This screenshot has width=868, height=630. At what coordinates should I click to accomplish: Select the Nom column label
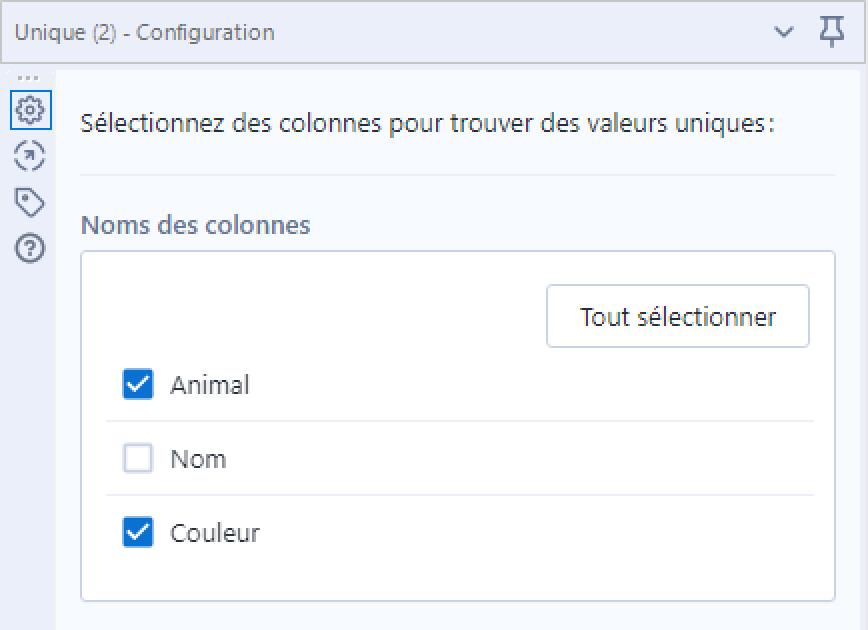click(x=198, y=459)
